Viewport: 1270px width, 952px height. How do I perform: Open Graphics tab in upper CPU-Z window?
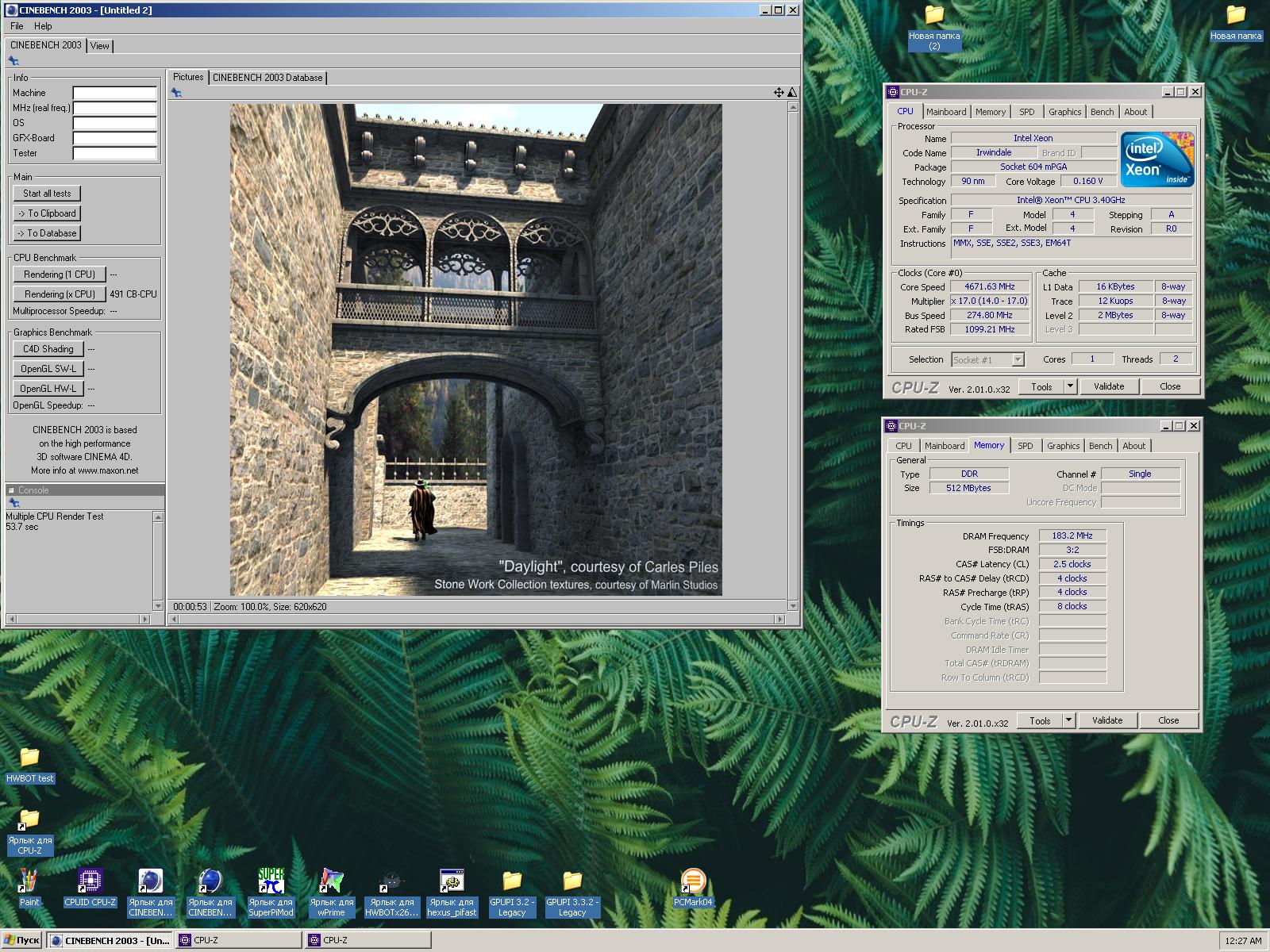tap(1064, 112)
